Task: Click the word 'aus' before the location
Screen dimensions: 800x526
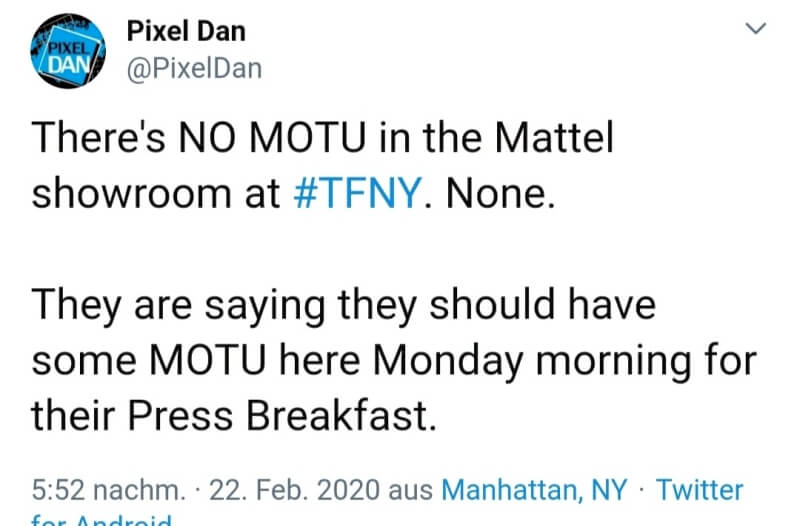Action: (x=411, y=491)
